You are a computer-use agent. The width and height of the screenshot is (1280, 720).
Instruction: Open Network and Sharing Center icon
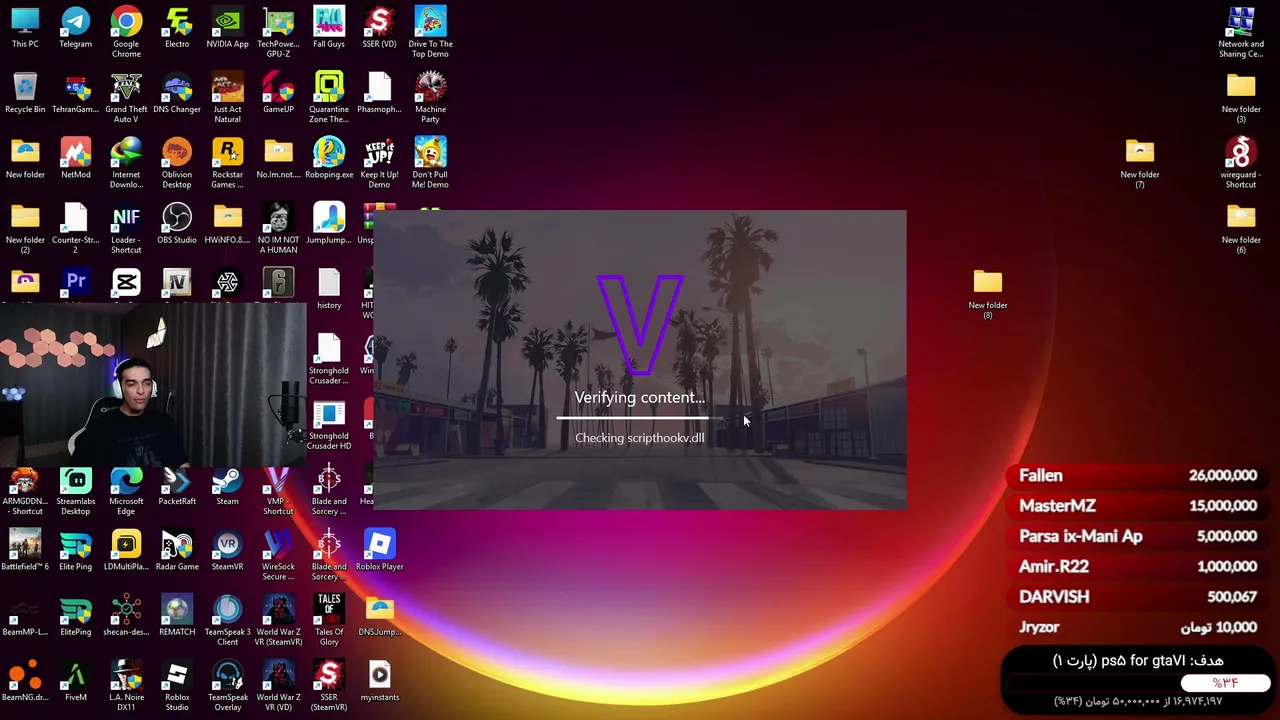click(x=1241, y=32)
